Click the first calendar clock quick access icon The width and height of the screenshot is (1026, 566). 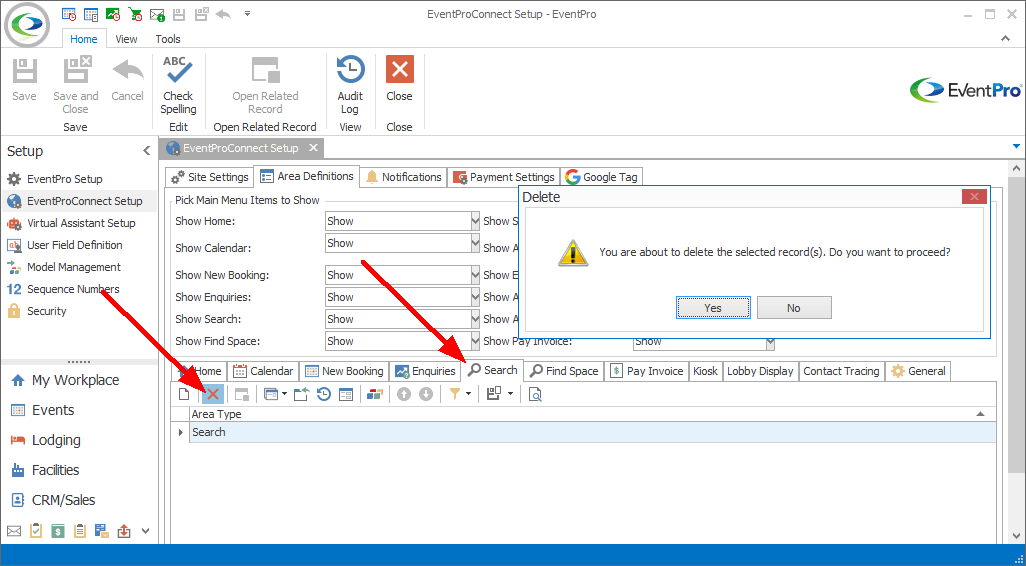[x=69, y=13]
